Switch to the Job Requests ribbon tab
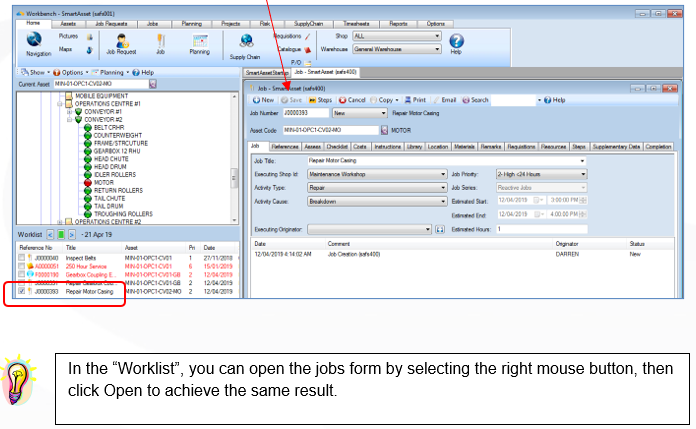Image resolution: width=696 pixels, height=429 pixels. [x=111, y=24]
